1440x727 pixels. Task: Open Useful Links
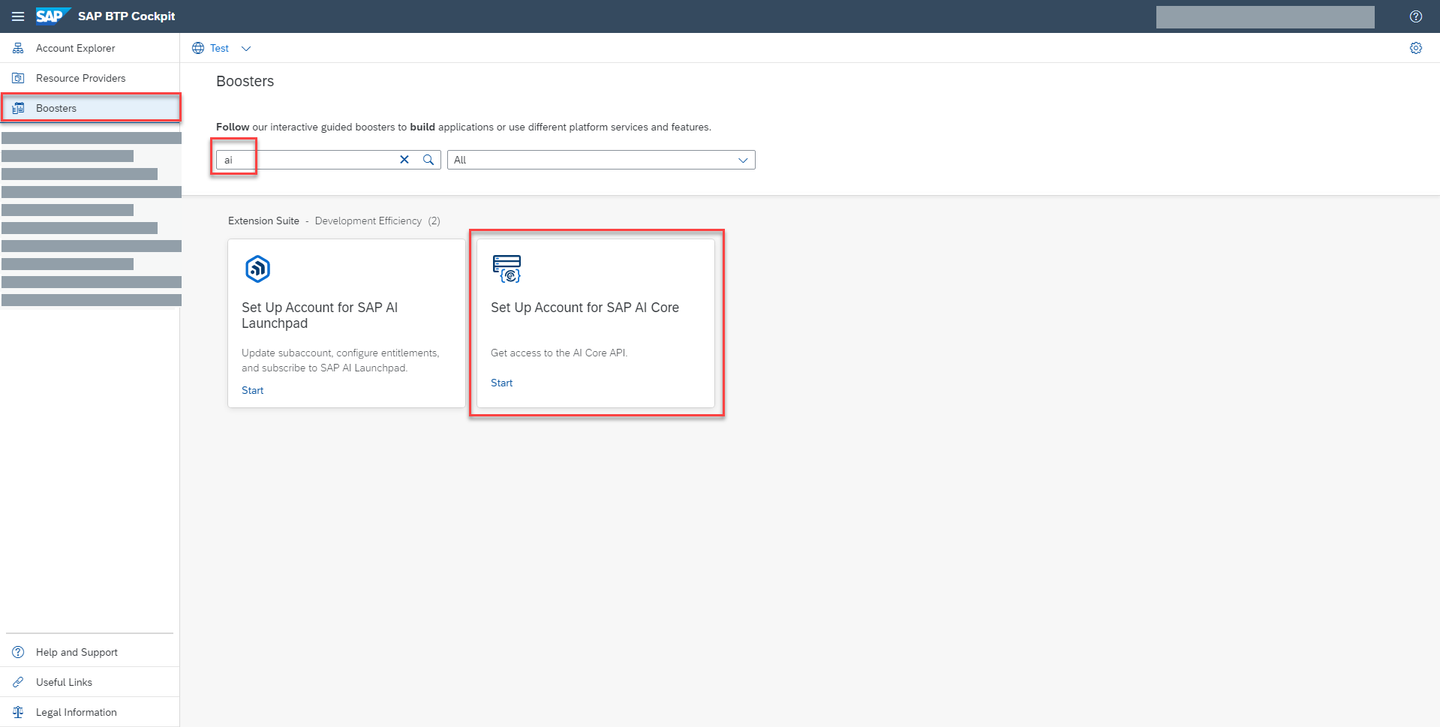(90, 682)
